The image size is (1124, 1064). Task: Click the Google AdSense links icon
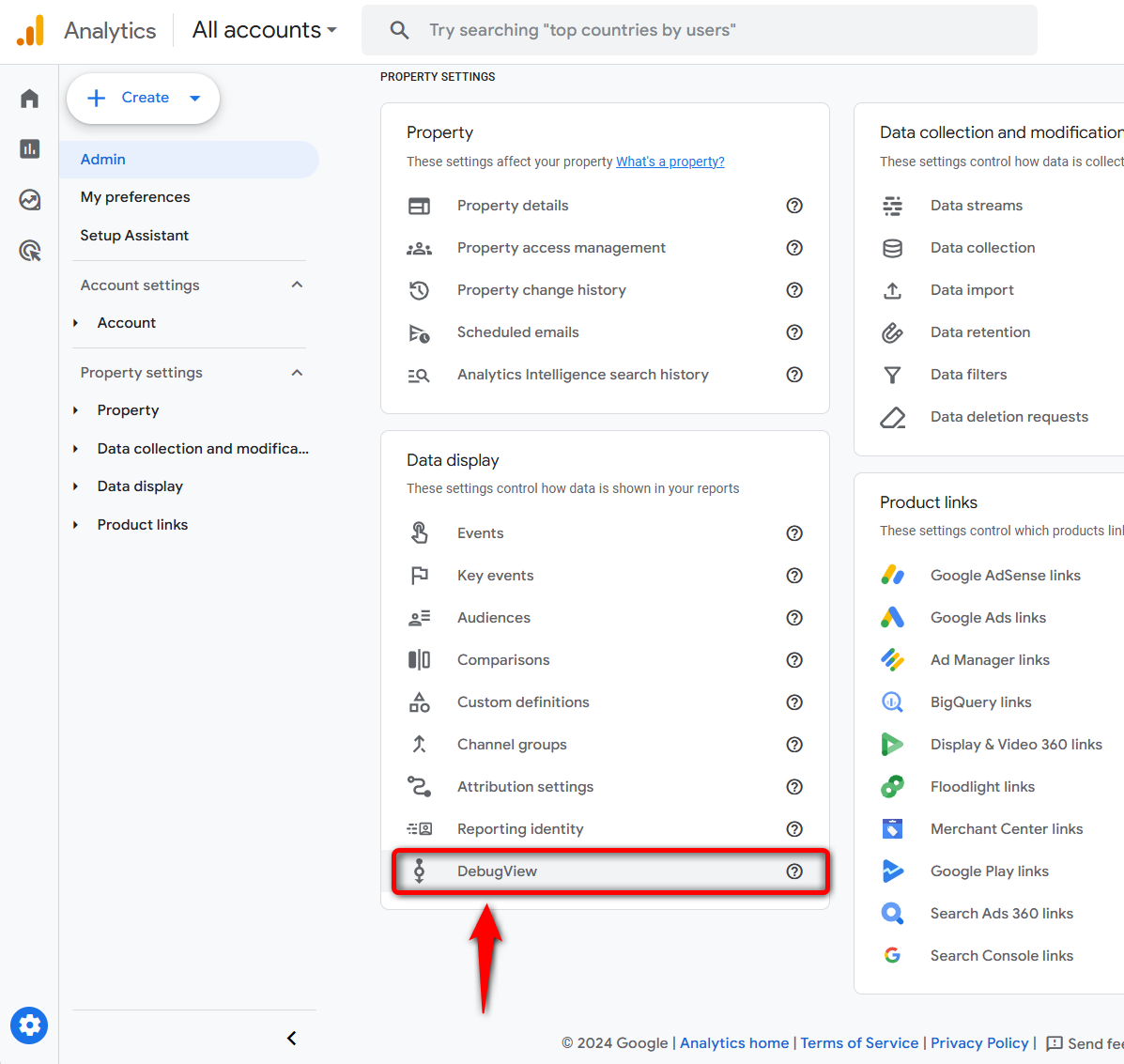pyautogui.click(x=892, y=576)
